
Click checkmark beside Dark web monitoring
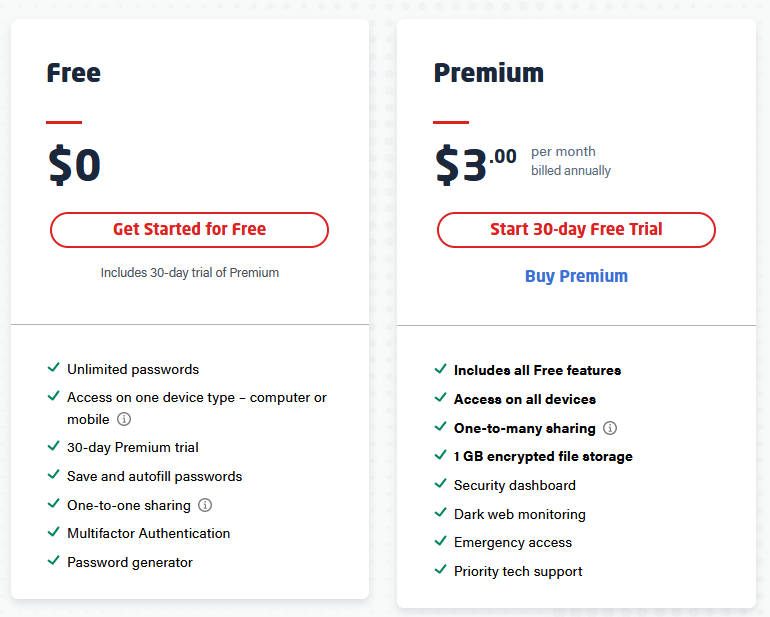point(440,513)
